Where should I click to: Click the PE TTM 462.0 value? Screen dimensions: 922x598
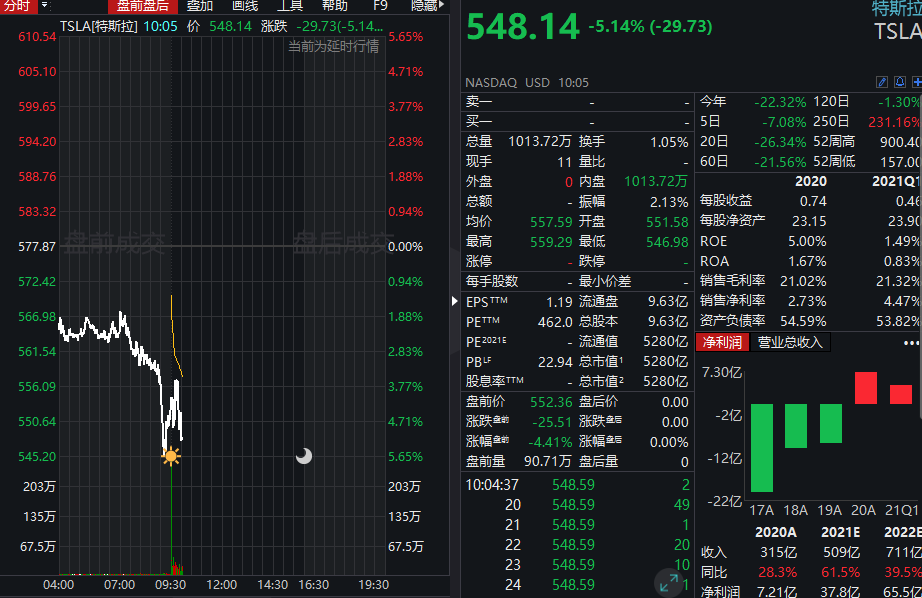555,322
